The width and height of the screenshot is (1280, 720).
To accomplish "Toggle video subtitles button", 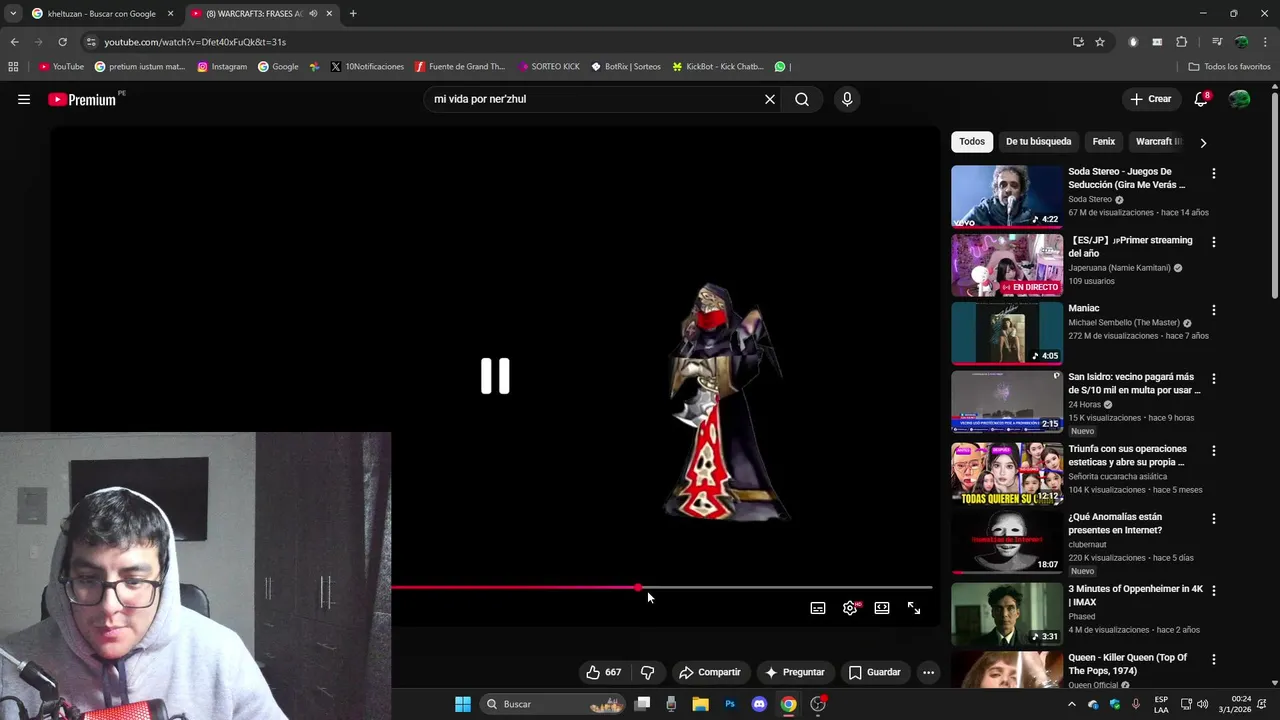I will (x=818, y=608).
